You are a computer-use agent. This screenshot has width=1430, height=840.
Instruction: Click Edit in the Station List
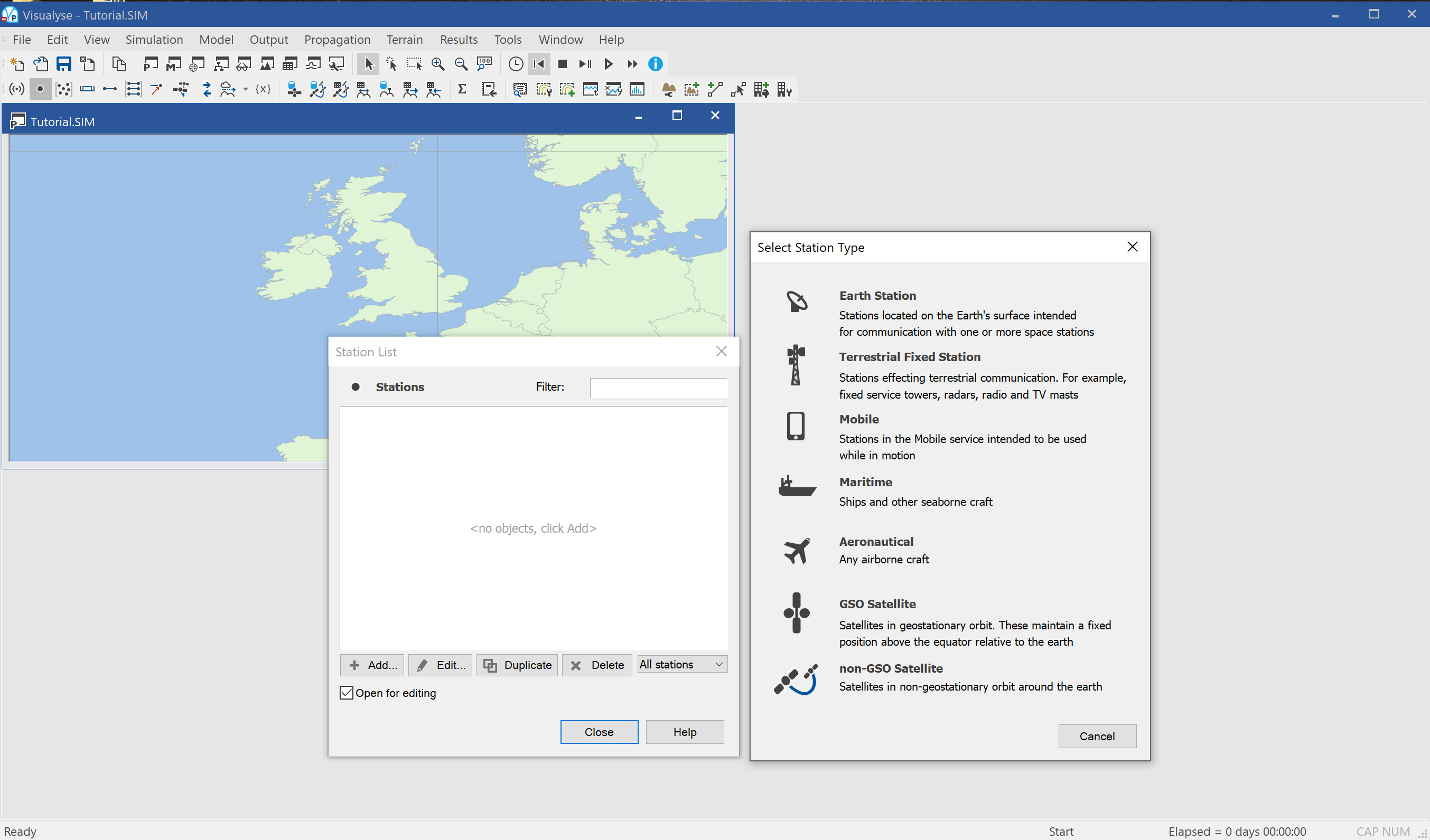[x=441, y=665]
